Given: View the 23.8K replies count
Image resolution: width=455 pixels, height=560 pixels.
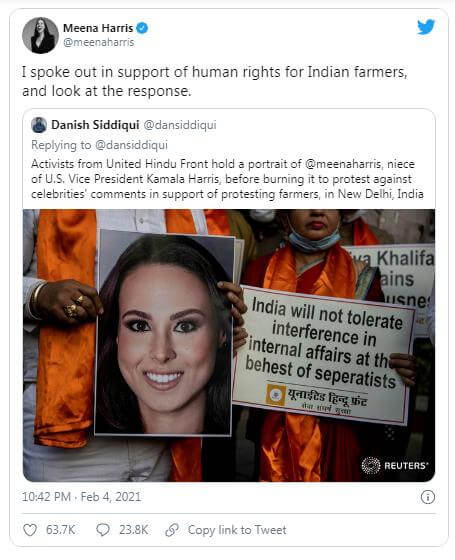Looking at the screenshot, I should pos(134,530).
